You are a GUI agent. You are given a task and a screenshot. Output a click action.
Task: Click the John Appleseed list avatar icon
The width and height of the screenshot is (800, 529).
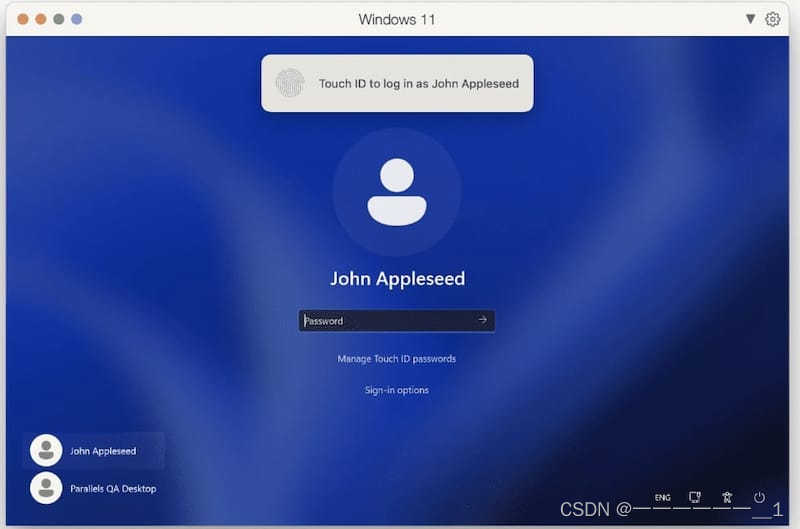coord(46,450)
